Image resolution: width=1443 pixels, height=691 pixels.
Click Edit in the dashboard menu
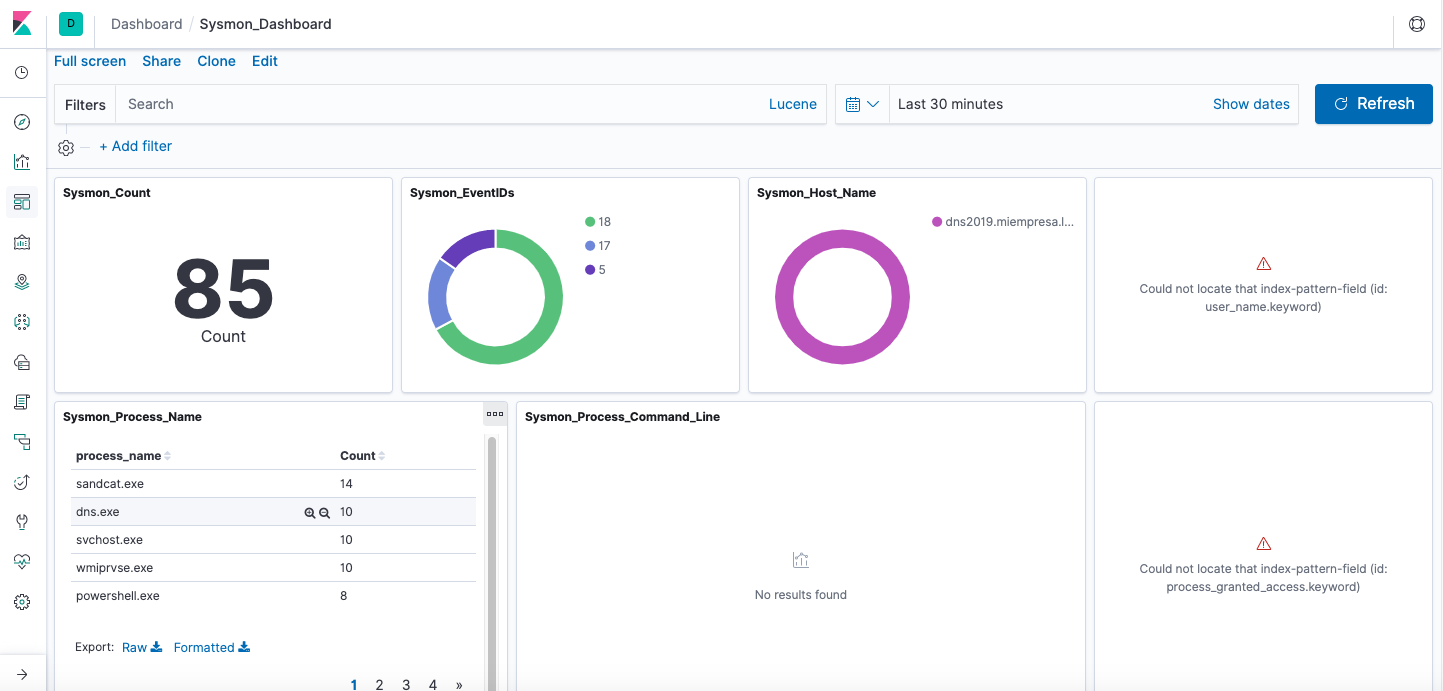click(x=264, y=61)
